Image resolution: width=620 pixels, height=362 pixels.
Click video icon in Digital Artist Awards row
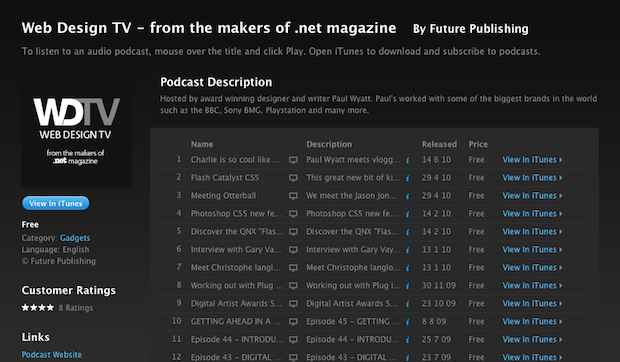pyautogui.click(x=293, y=304)
